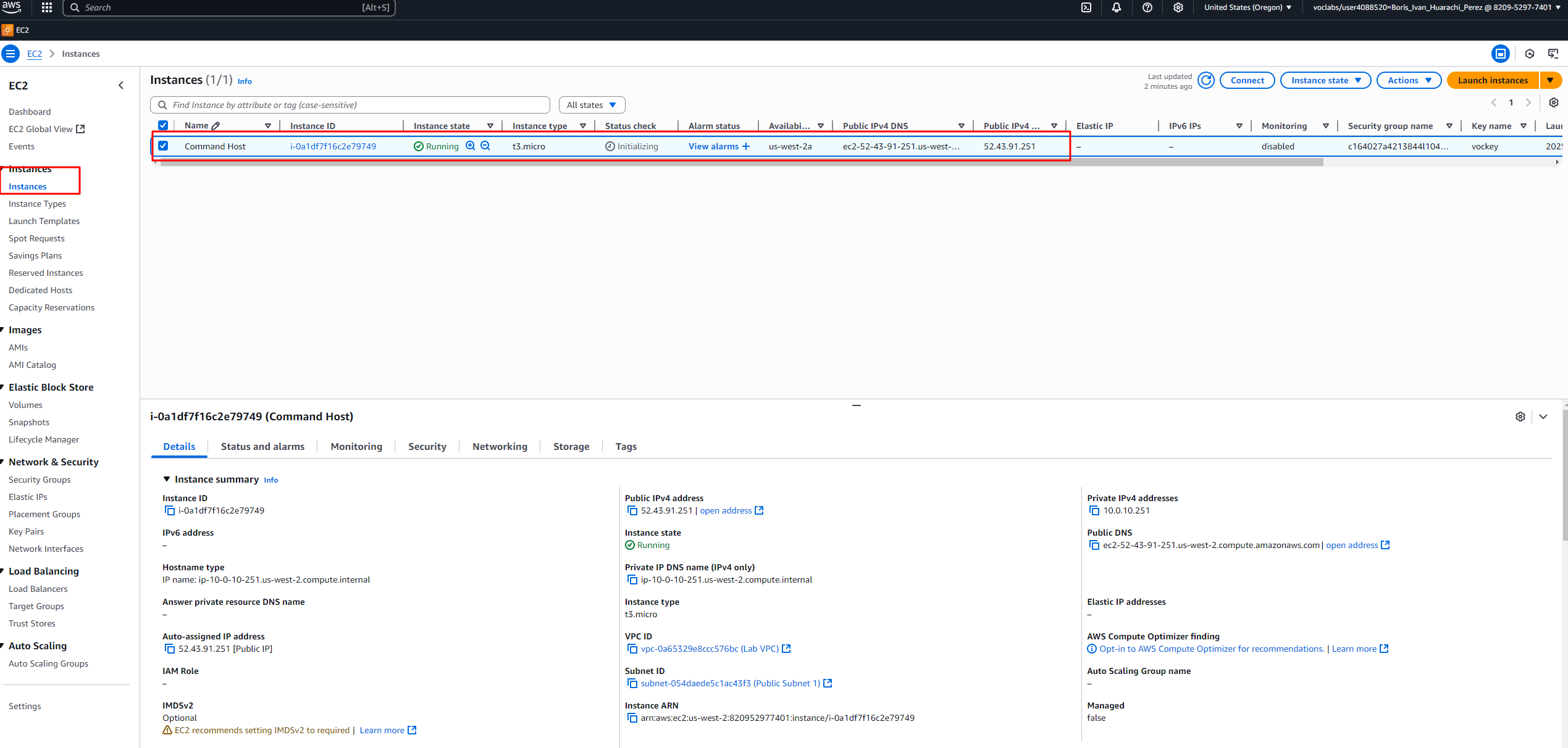Screen dimensions: 1568x748
Task: Sort by Instance type column arrow
Action: coord(582,126)
